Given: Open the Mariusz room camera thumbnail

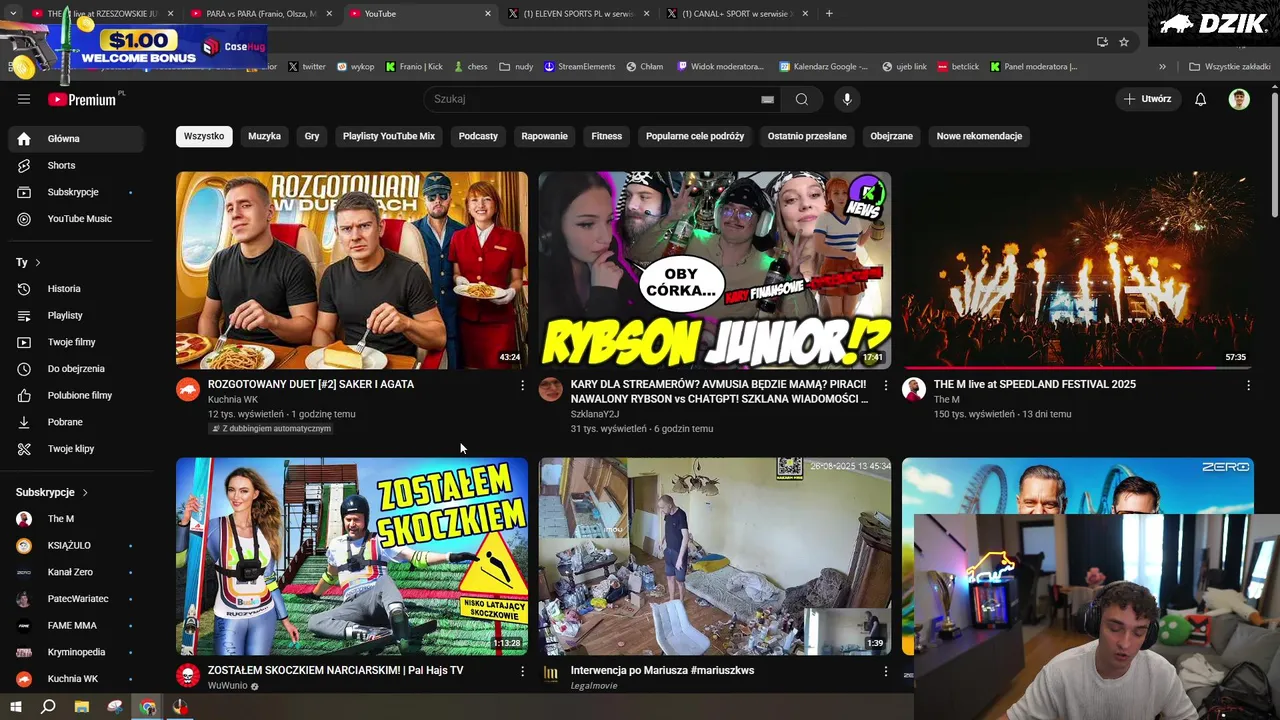Looking at the screenshot, I should [715, 556].
